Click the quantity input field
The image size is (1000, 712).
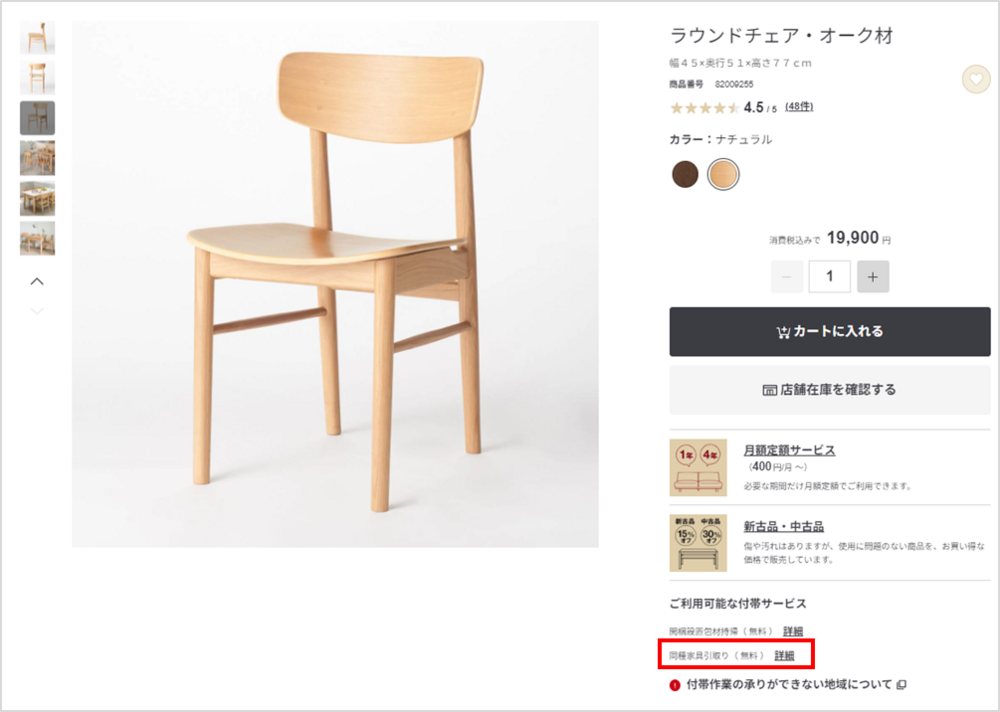pyautogui.click(x=829, y=277)
